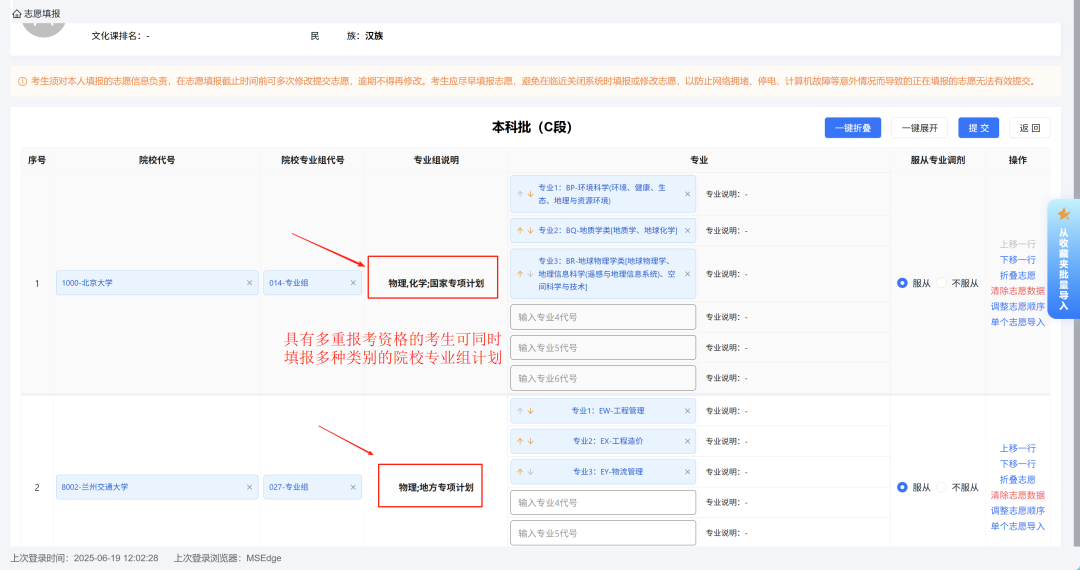
Task: Click the home icon beside 志愿填报
Action: click(17, 14)
